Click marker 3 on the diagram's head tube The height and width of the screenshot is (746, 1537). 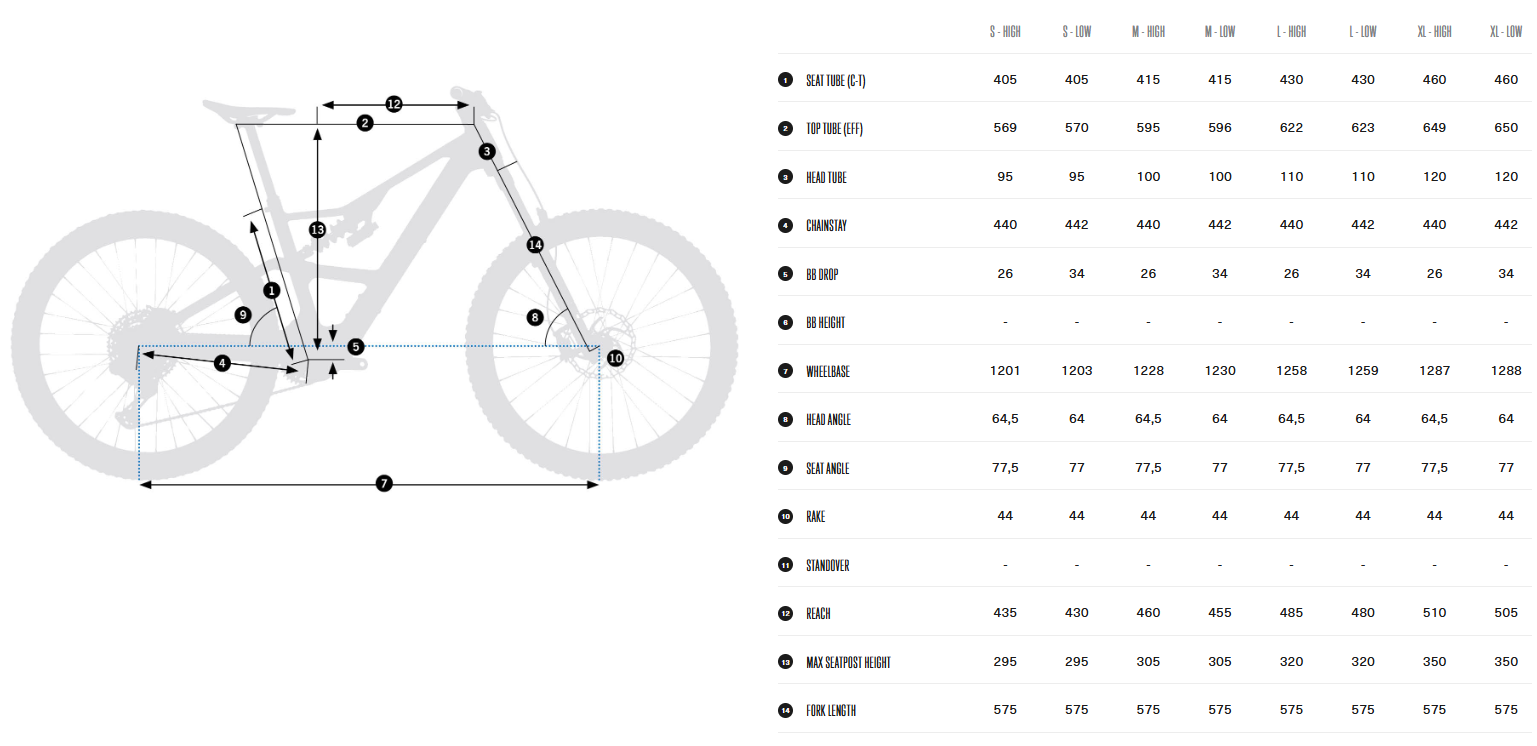click(487, 152)
